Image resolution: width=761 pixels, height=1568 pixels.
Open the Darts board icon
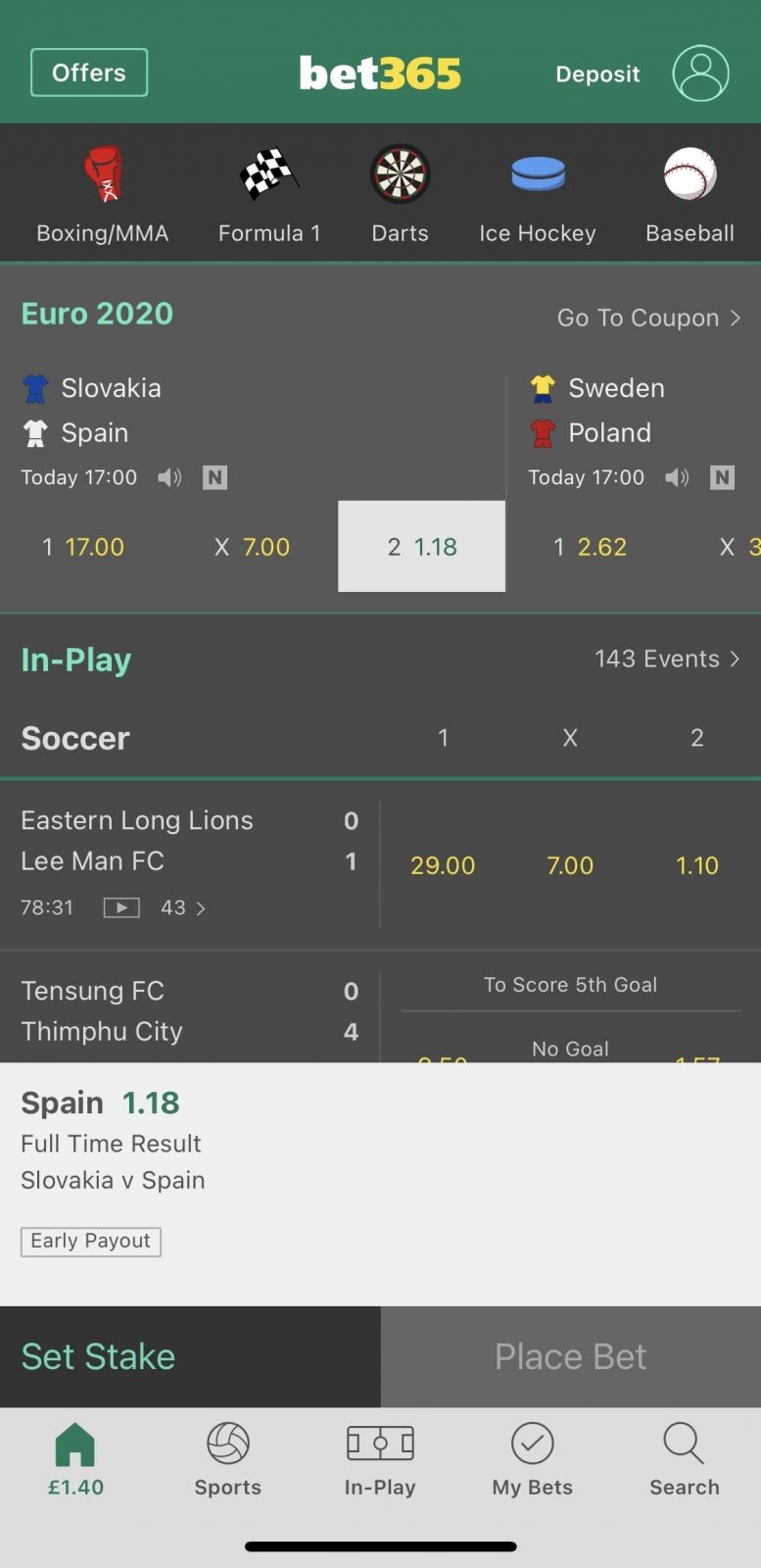[400, 173]
